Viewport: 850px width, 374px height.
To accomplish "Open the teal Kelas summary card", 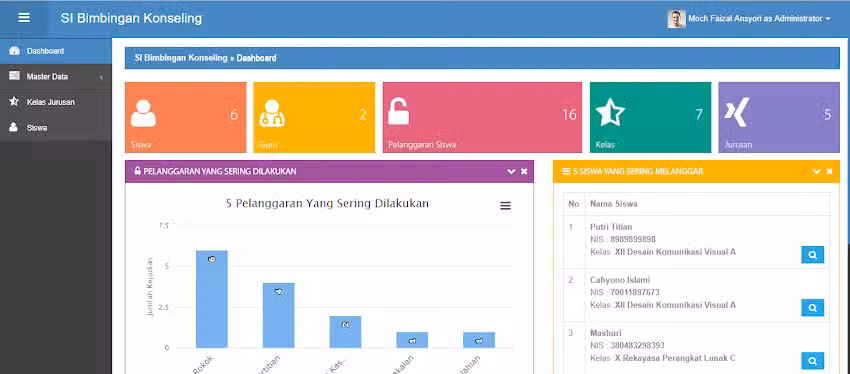I will click(650, 117).
